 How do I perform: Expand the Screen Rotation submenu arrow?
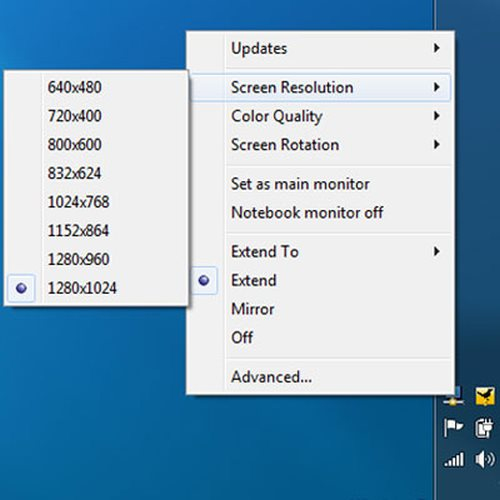point(436,144)
